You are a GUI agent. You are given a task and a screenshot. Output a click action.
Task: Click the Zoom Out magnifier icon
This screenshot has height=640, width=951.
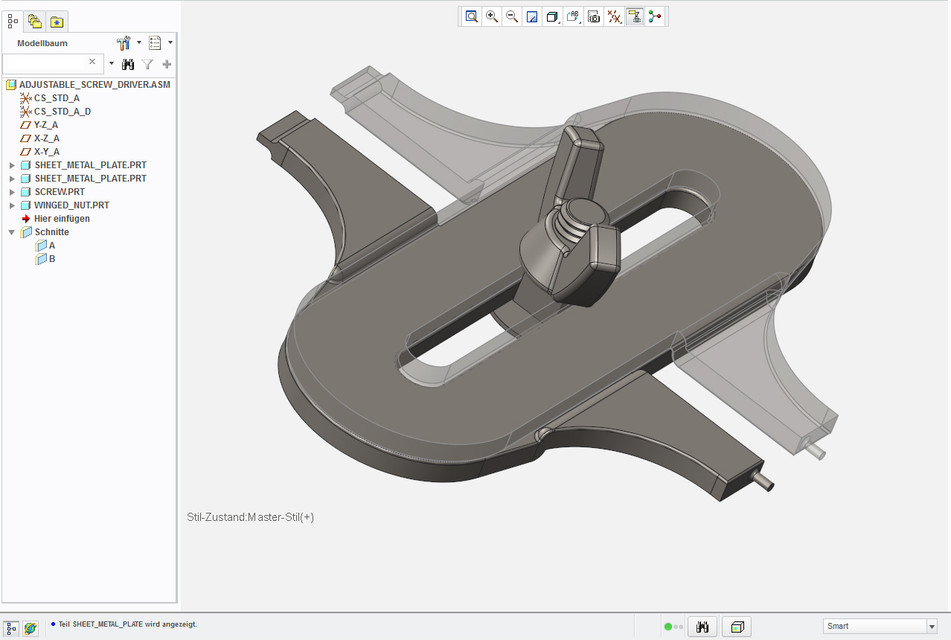(512, 16)
